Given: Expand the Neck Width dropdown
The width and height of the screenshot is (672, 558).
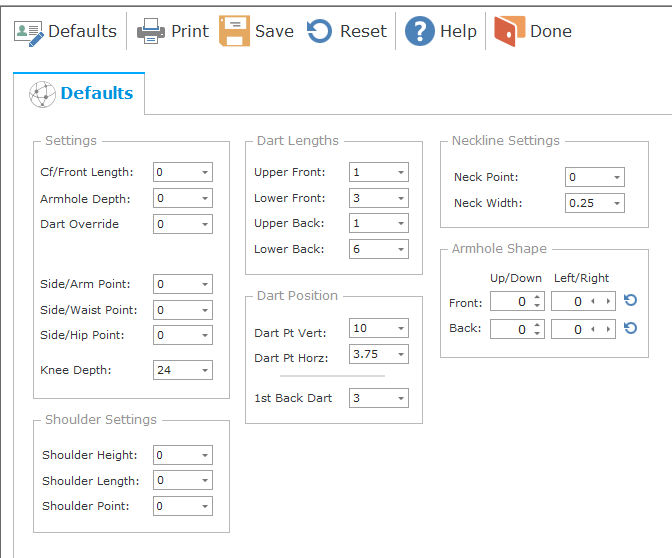Looking at the screenshot, I should pyautogui.click(x=616, y=203).
